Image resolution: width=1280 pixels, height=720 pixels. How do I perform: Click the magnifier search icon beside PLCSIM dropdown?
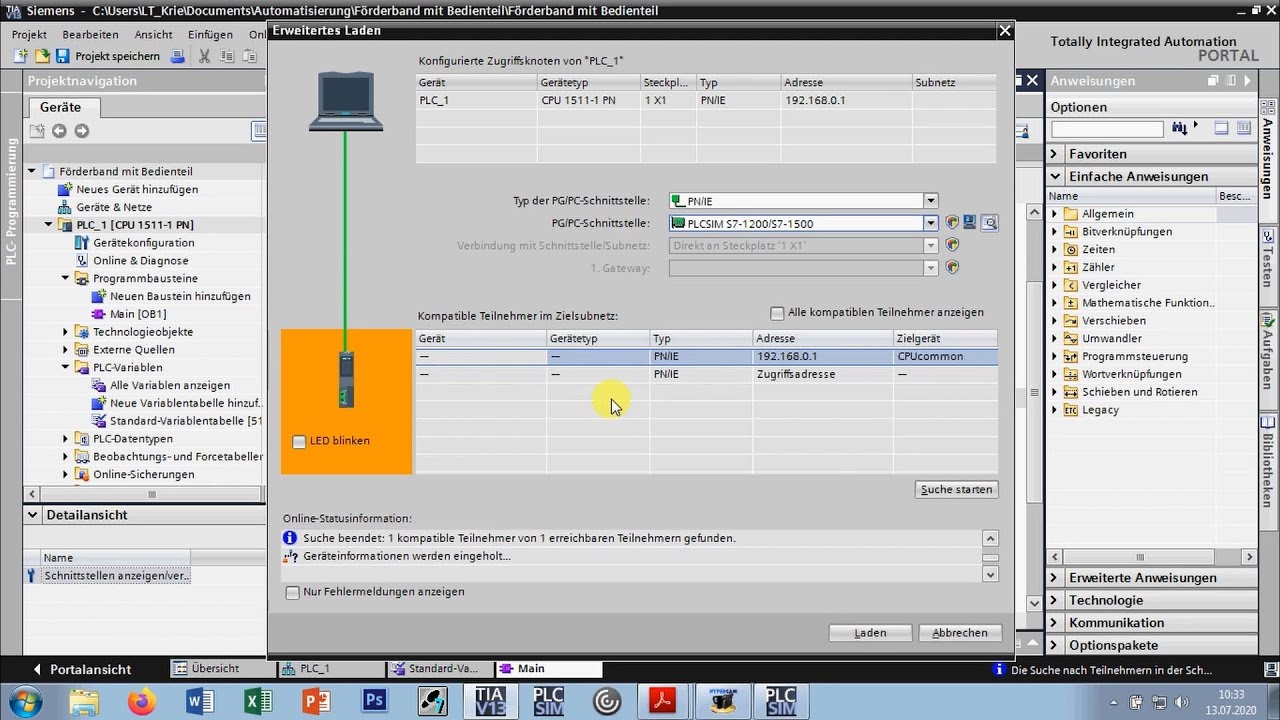(989, 223)
